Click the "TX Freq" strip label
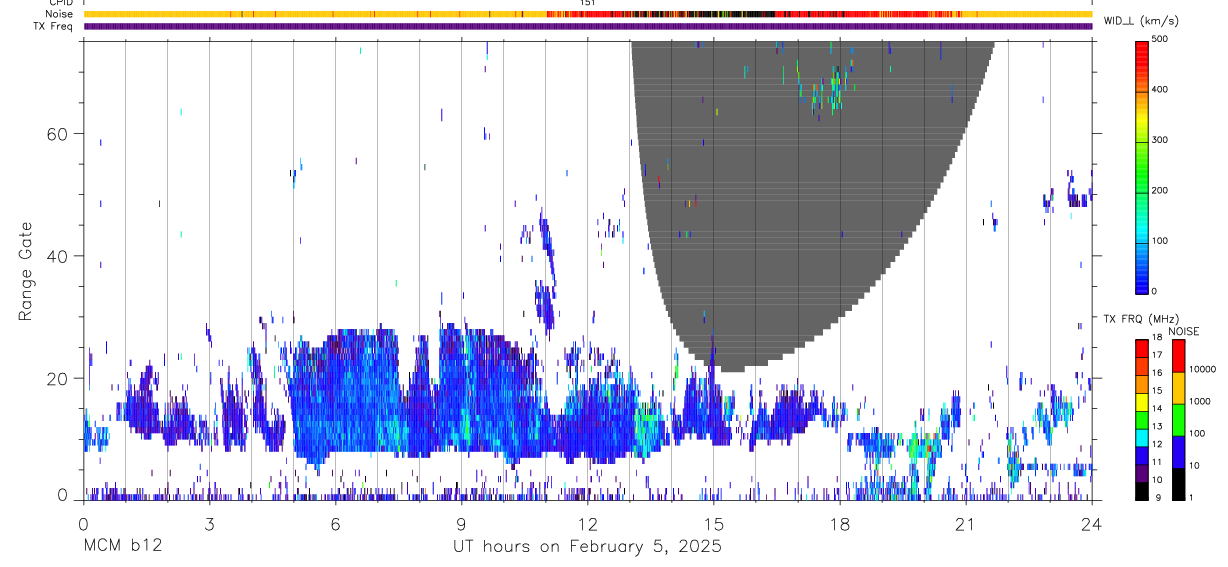The width and height of the screenshot is (1228, 567). [x=55, y=26]
